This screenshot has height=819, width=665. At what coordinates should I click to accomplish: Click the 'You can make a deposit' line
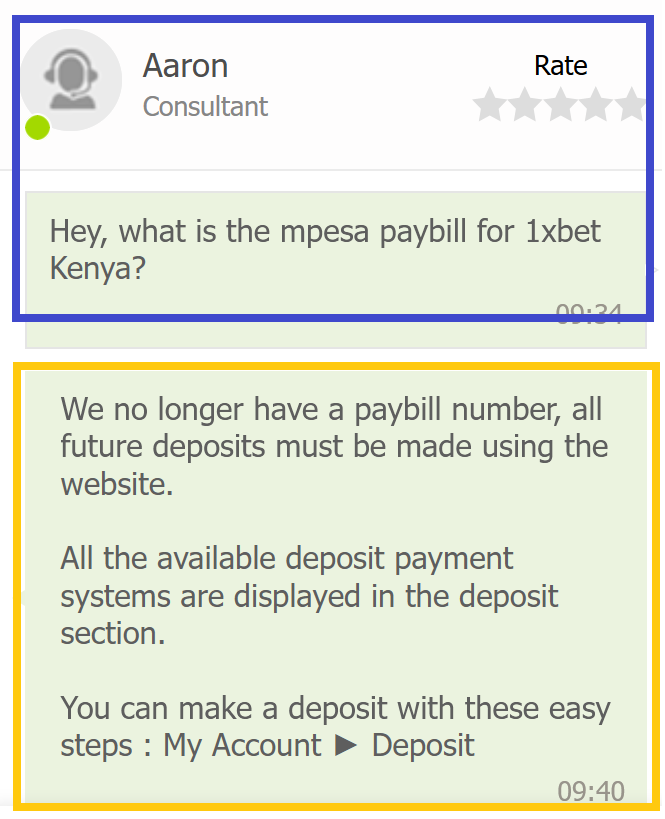335,727
